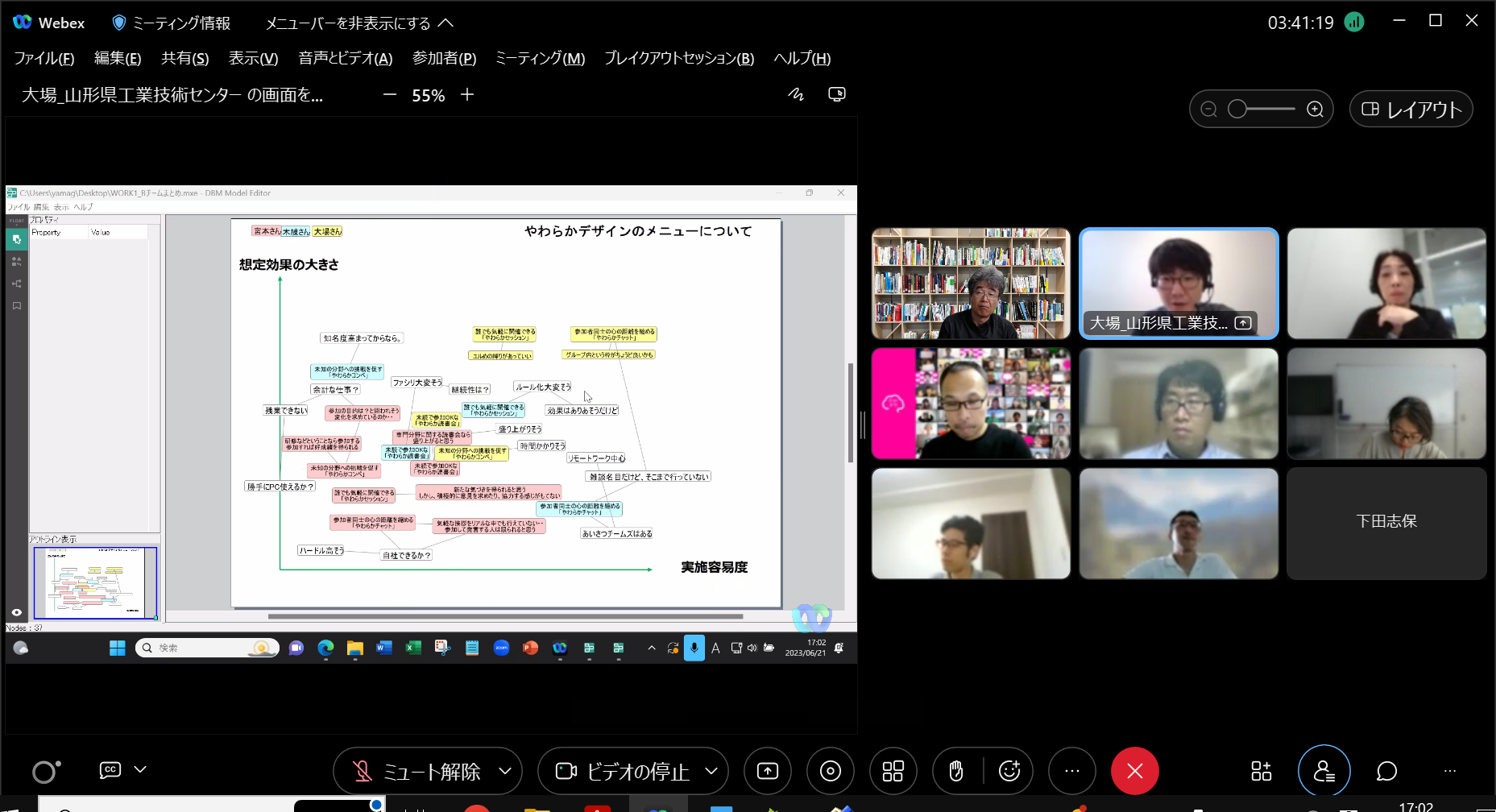Open the 音声とビデオ(A) menu
1496x812 pixels.
(x=345, y=58)
